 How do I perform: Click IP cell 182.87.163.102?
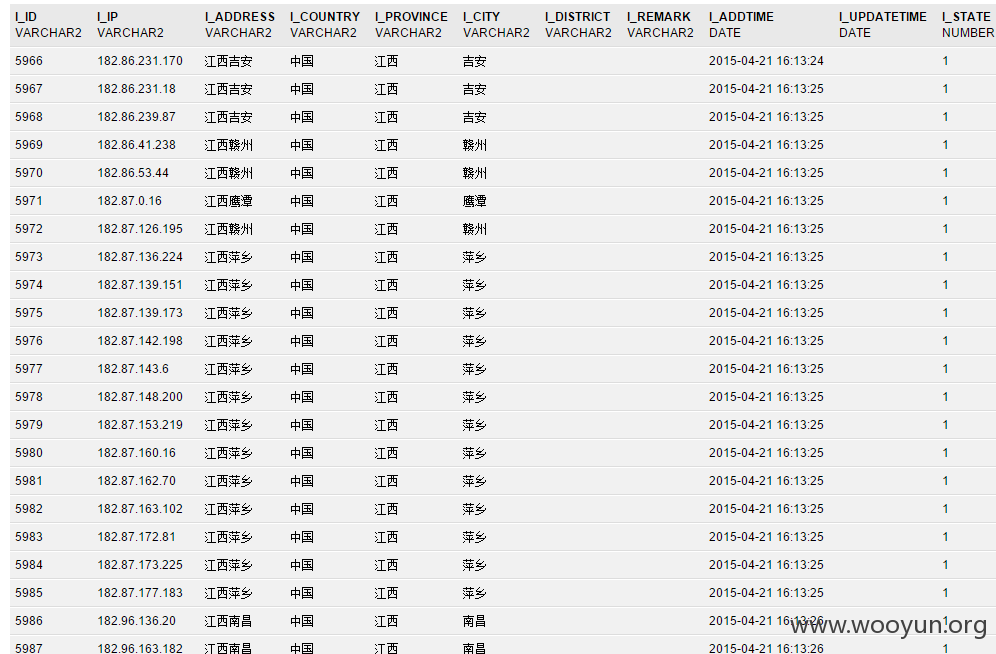click(x=140, y=509)
